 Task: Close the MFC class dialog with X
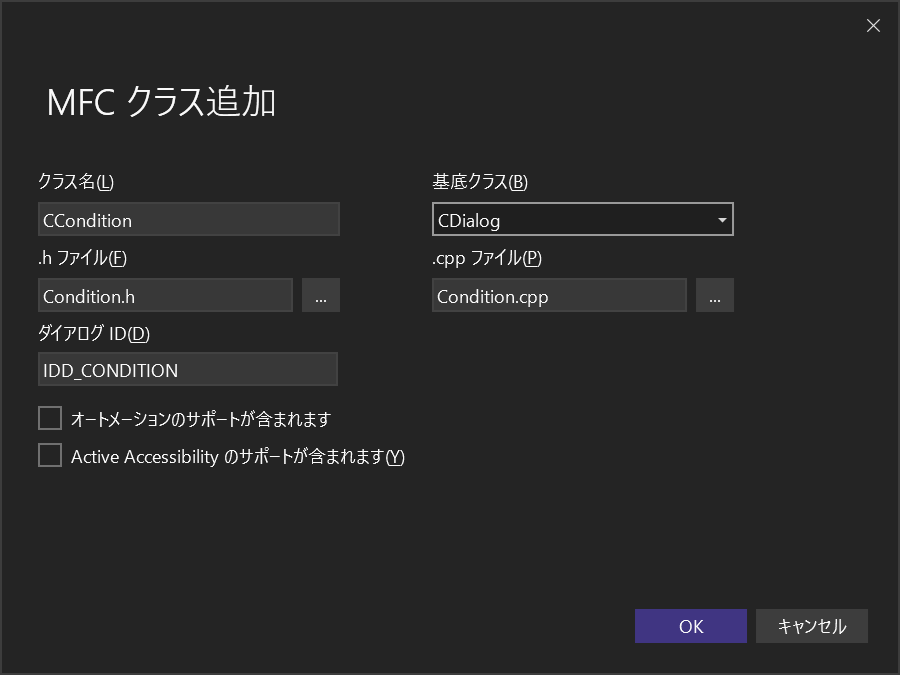pos(873,26)
